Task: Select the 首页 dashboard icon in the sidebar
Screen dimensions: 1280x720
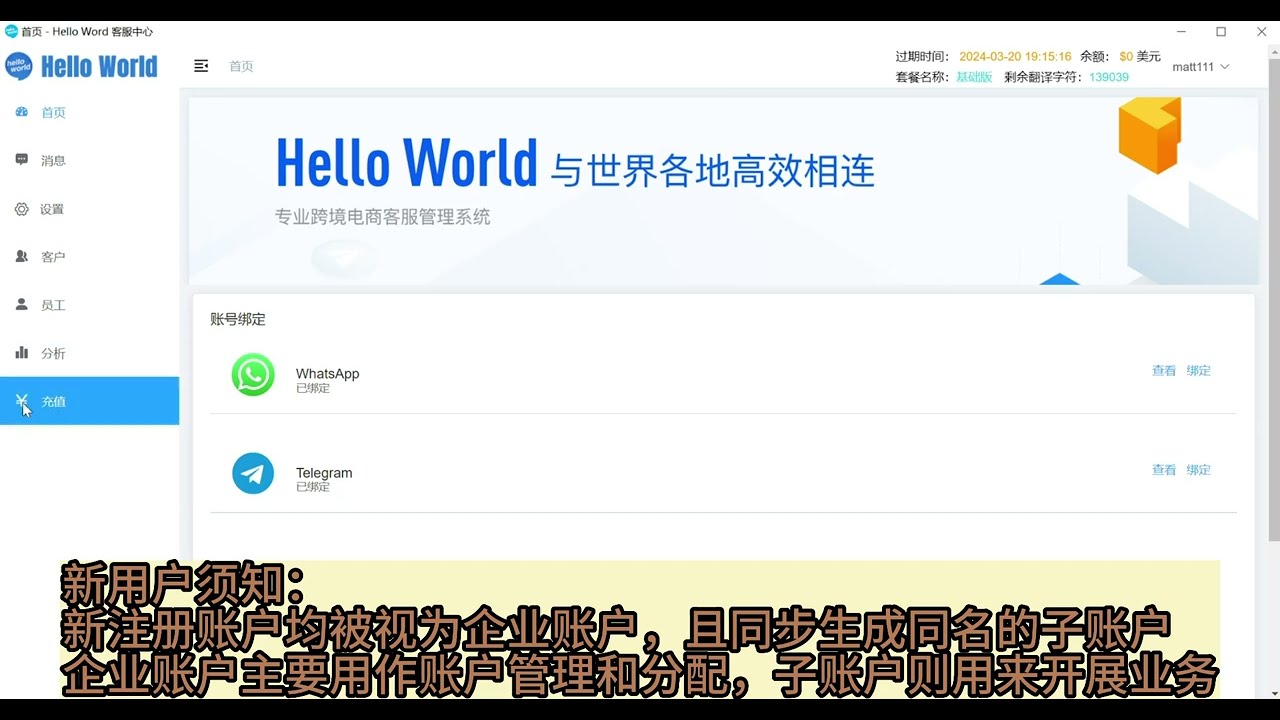Action: coord(22,112)
